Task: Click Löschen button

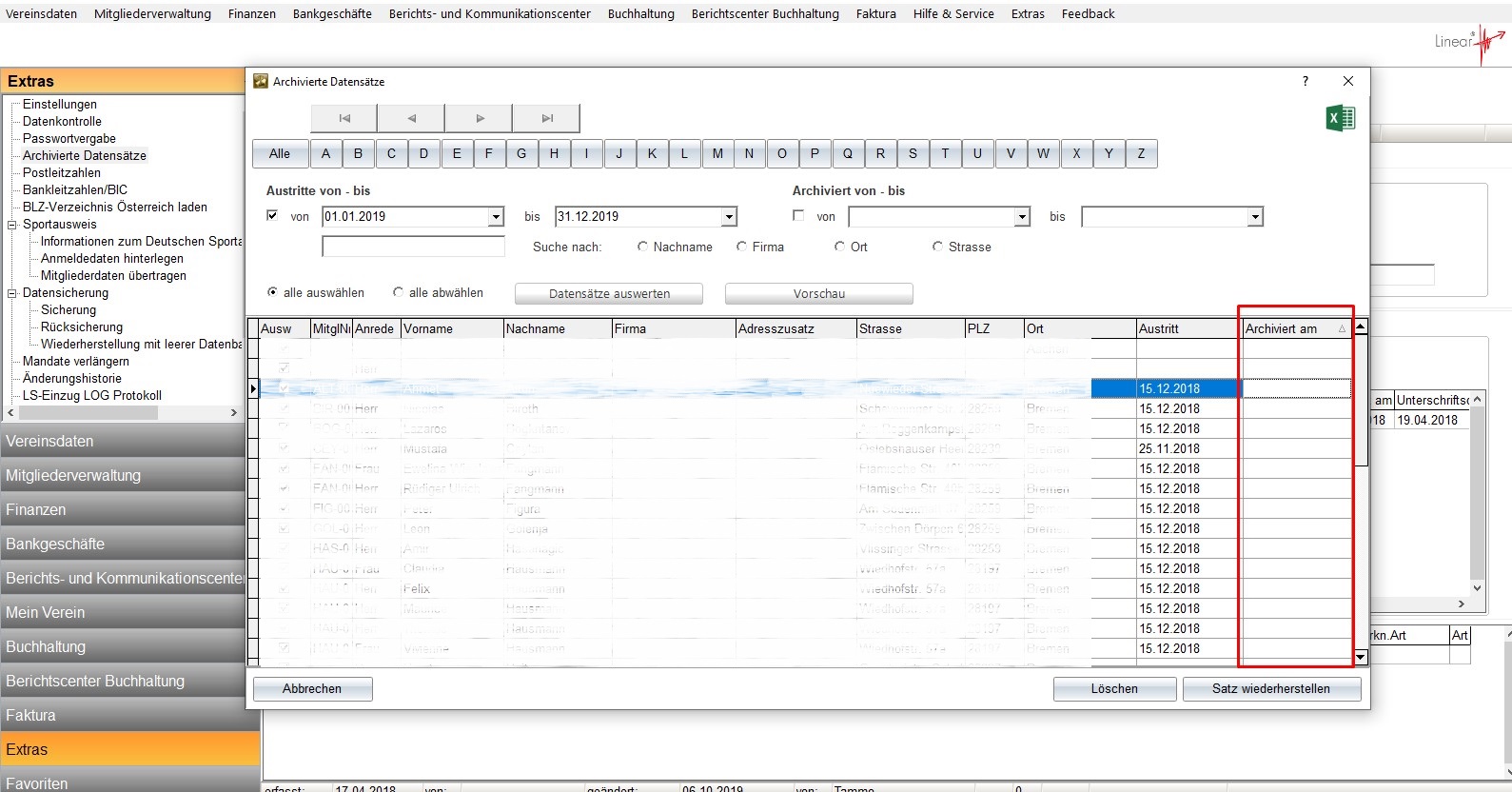Action: pyautogui.click(x=1114, y=688)
